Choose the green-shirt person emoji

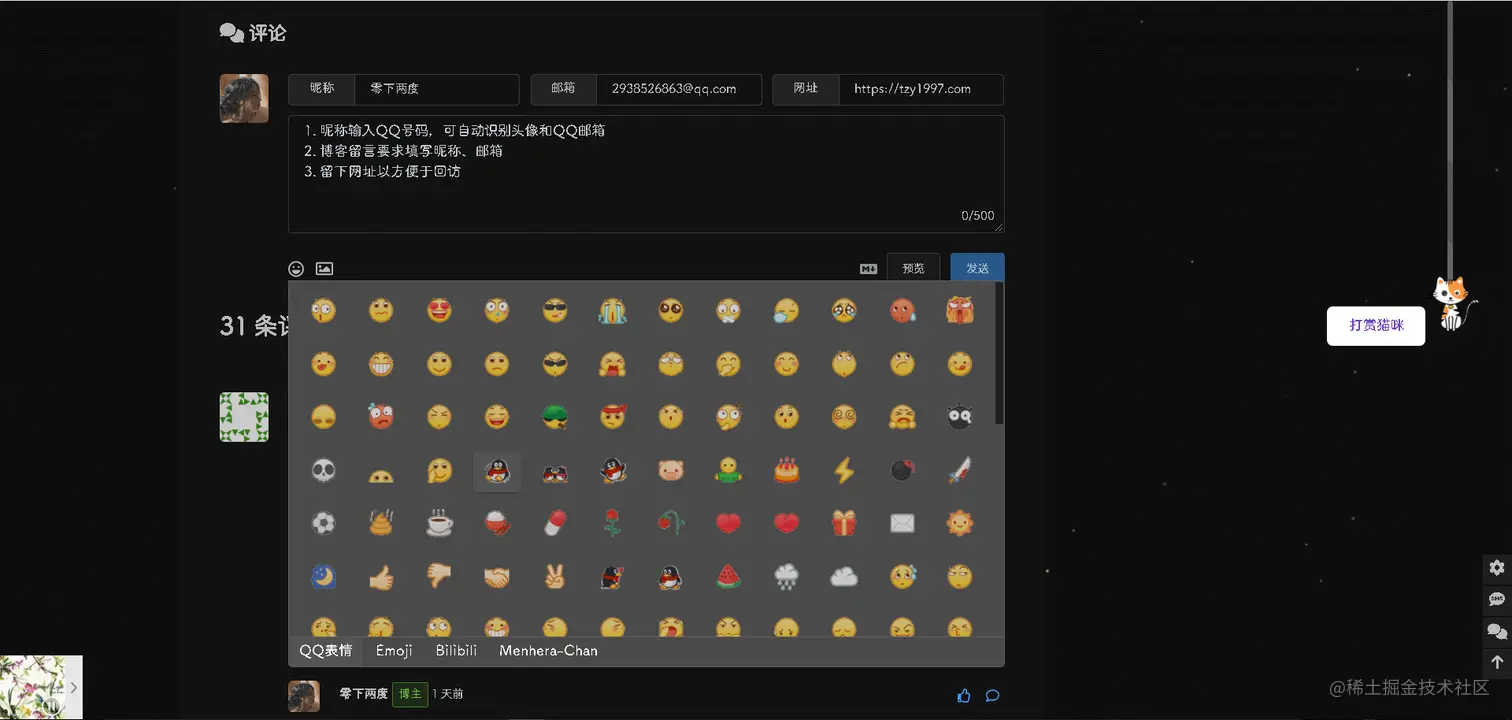(x=729, y=470)
